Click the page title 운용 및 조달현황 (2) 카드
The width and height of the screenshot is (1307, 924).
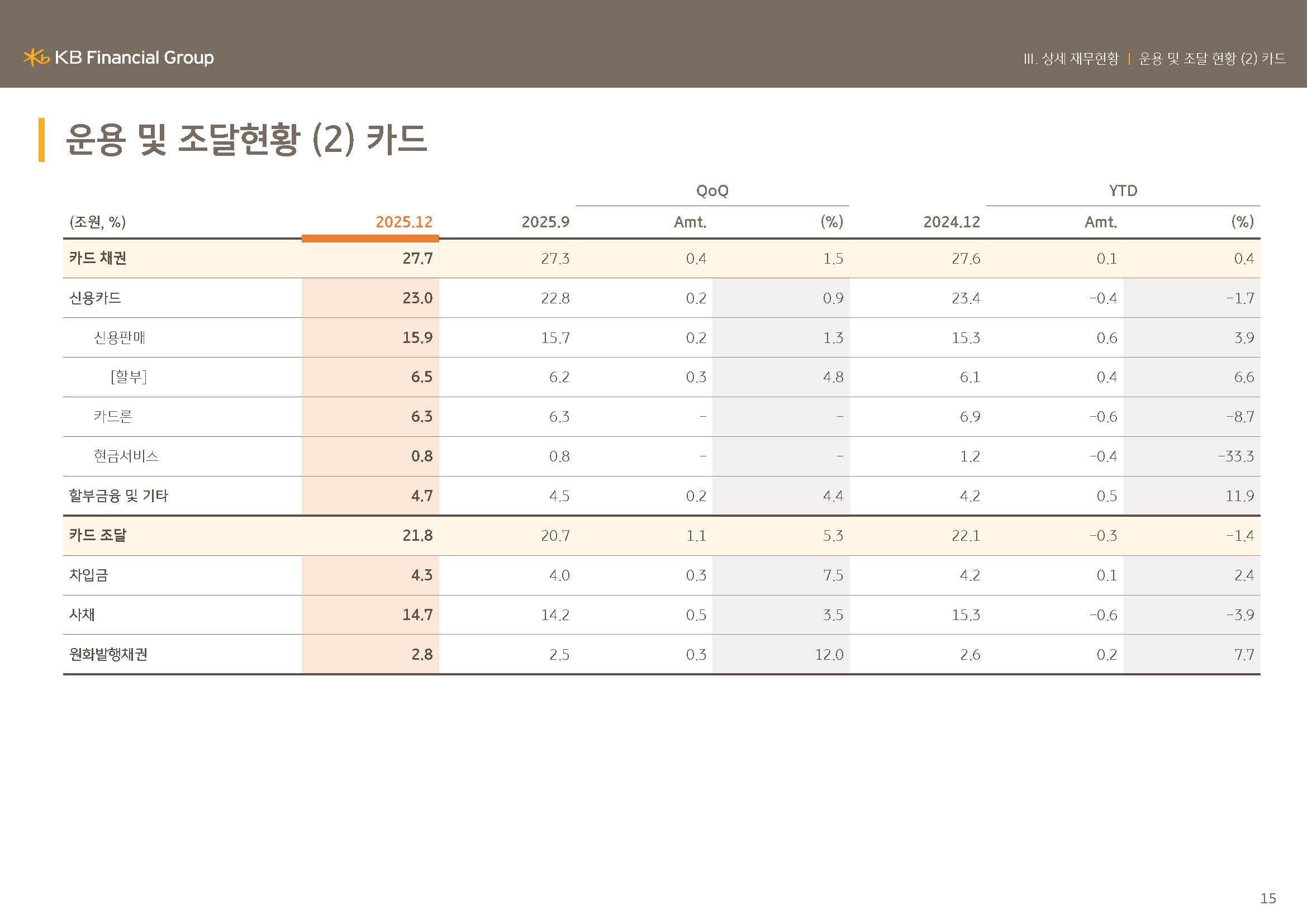(246, 140)
